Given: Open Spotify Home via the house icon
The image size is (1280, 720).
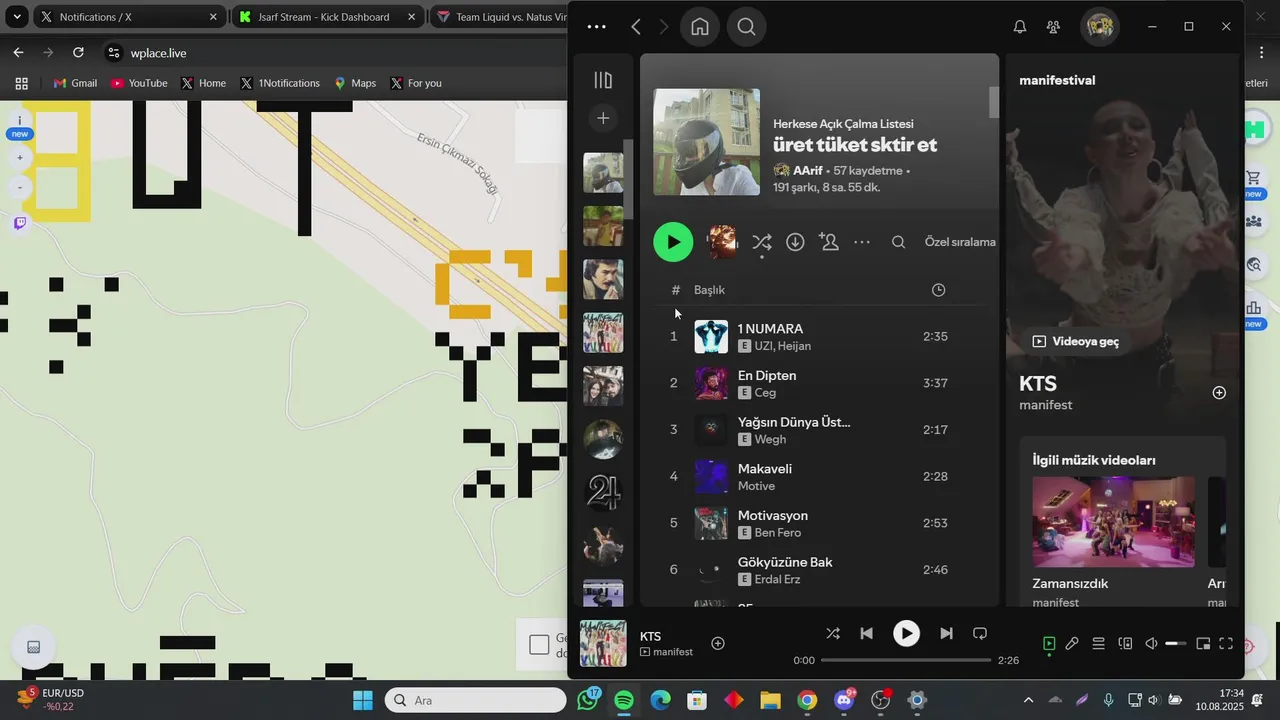Looking at the screenshot, I should [700, 27].
